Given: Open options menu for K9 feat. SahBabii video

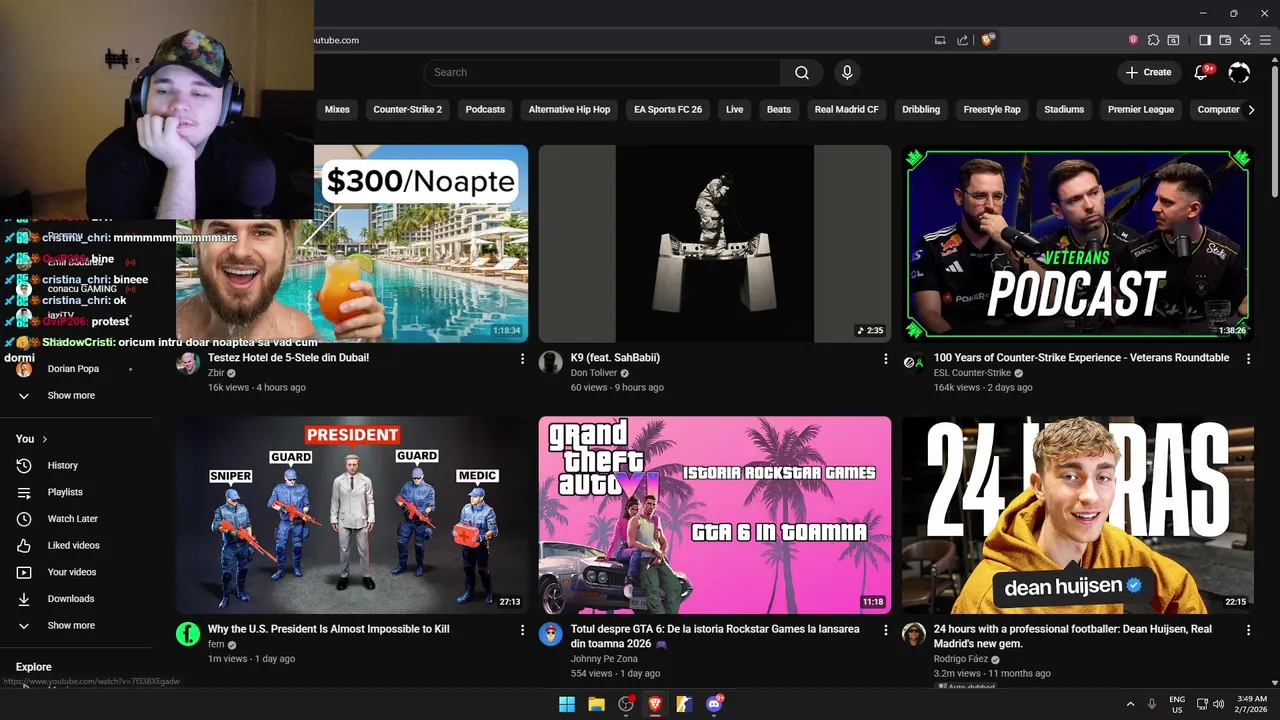Looking at the screenshot, I should click(x=885, y=358).
